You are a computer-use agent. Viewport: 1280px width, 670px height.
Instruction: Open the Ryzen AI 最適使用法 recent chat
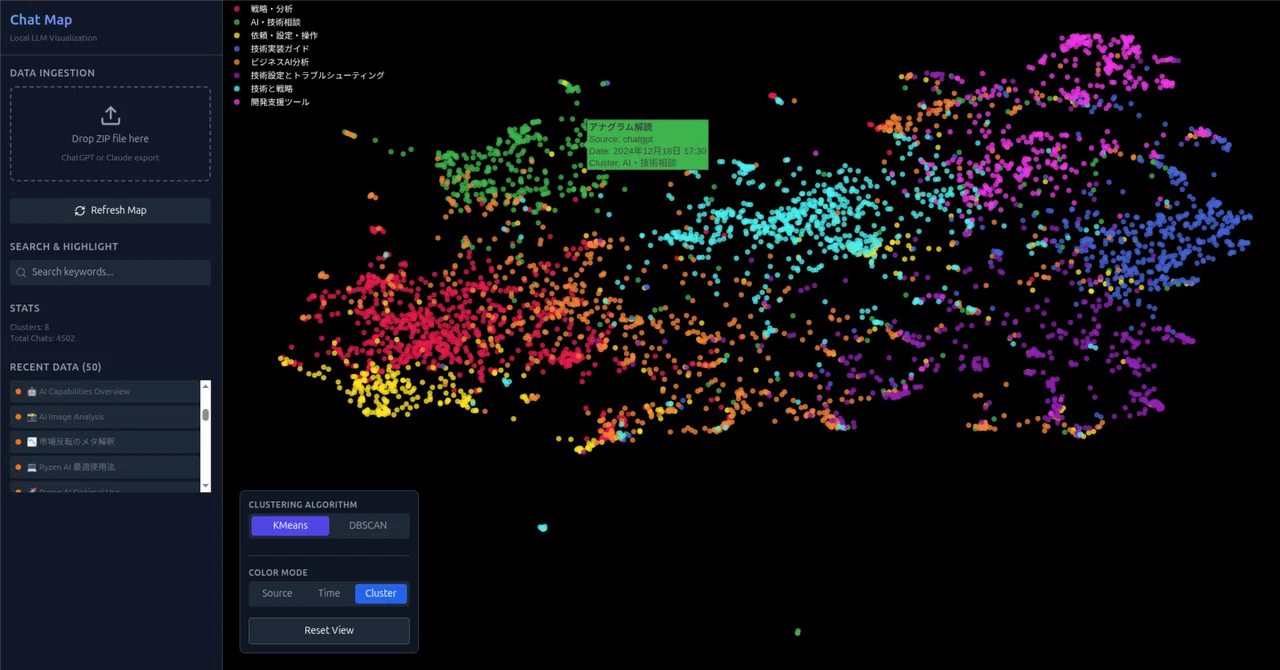(x=105, y=467)
